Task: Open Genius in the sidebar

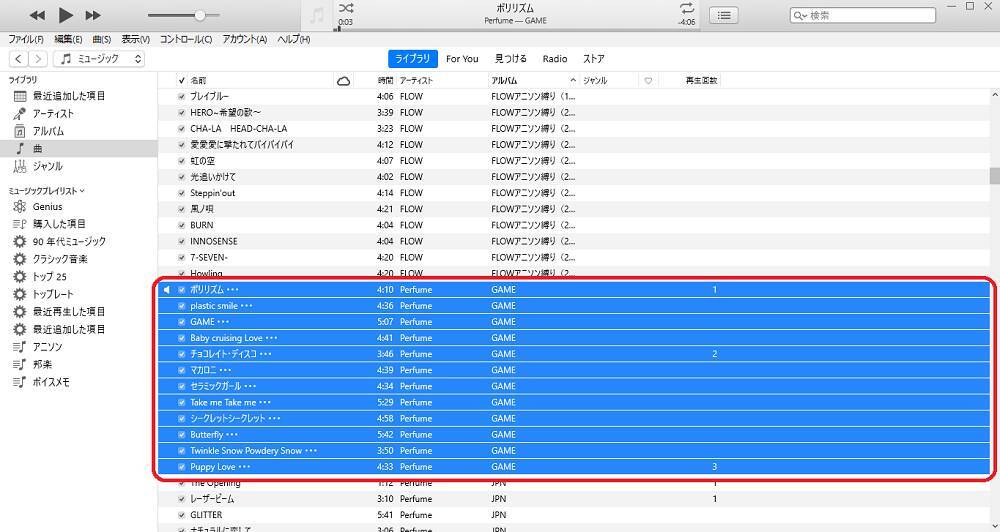Action: (47, 206)
